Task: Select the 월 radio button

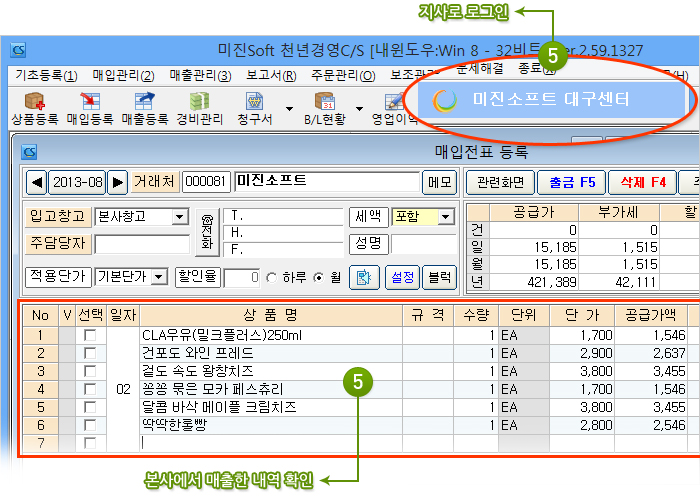Action: [319, 278]
